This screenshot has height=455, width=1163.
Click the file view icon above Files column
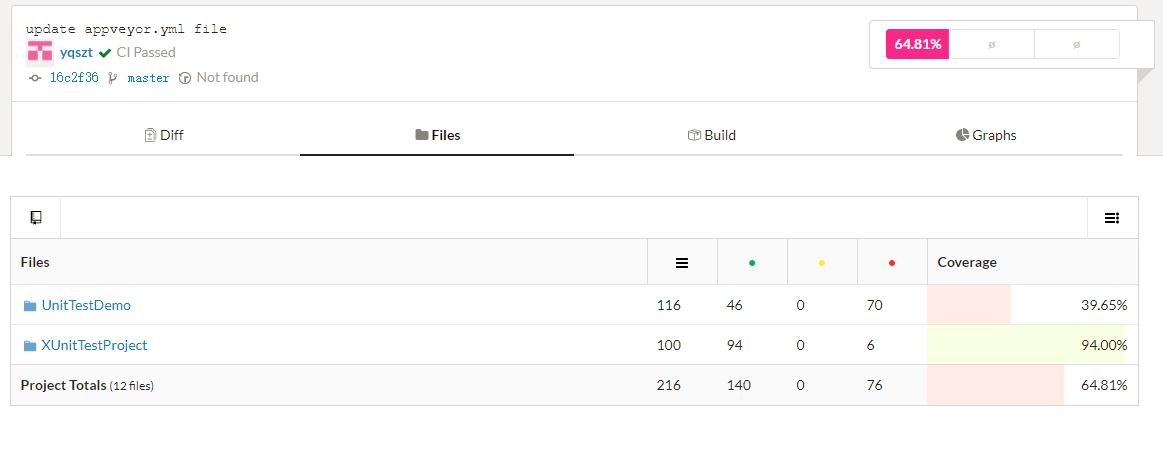pyautogui.click(x=36, y=217)
